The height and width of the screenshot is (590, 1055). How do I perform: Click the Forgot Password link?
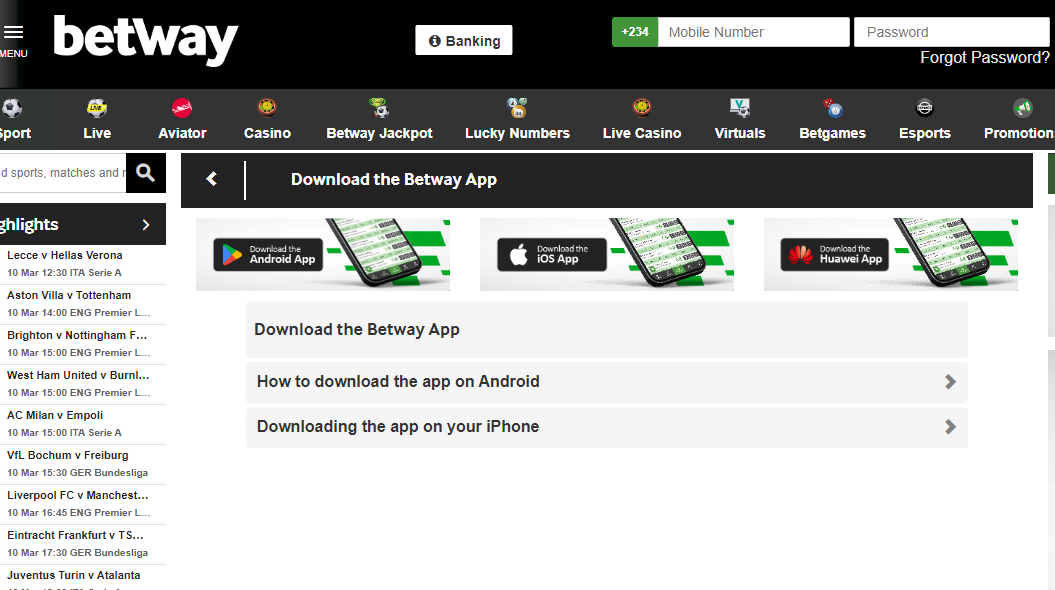click(x=984, y=58)
